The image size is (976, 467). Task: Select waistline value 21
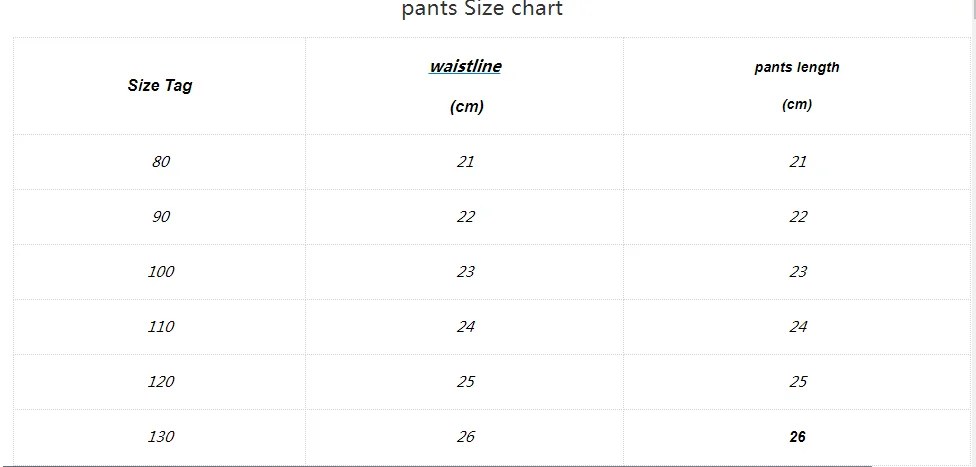[465, 162]
